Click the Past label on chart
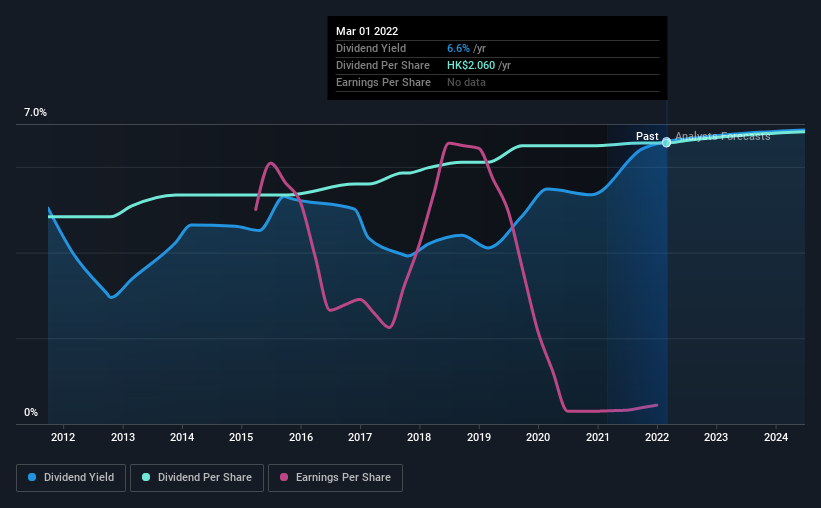This screenshot has height=508, width=821. (647, 136)
